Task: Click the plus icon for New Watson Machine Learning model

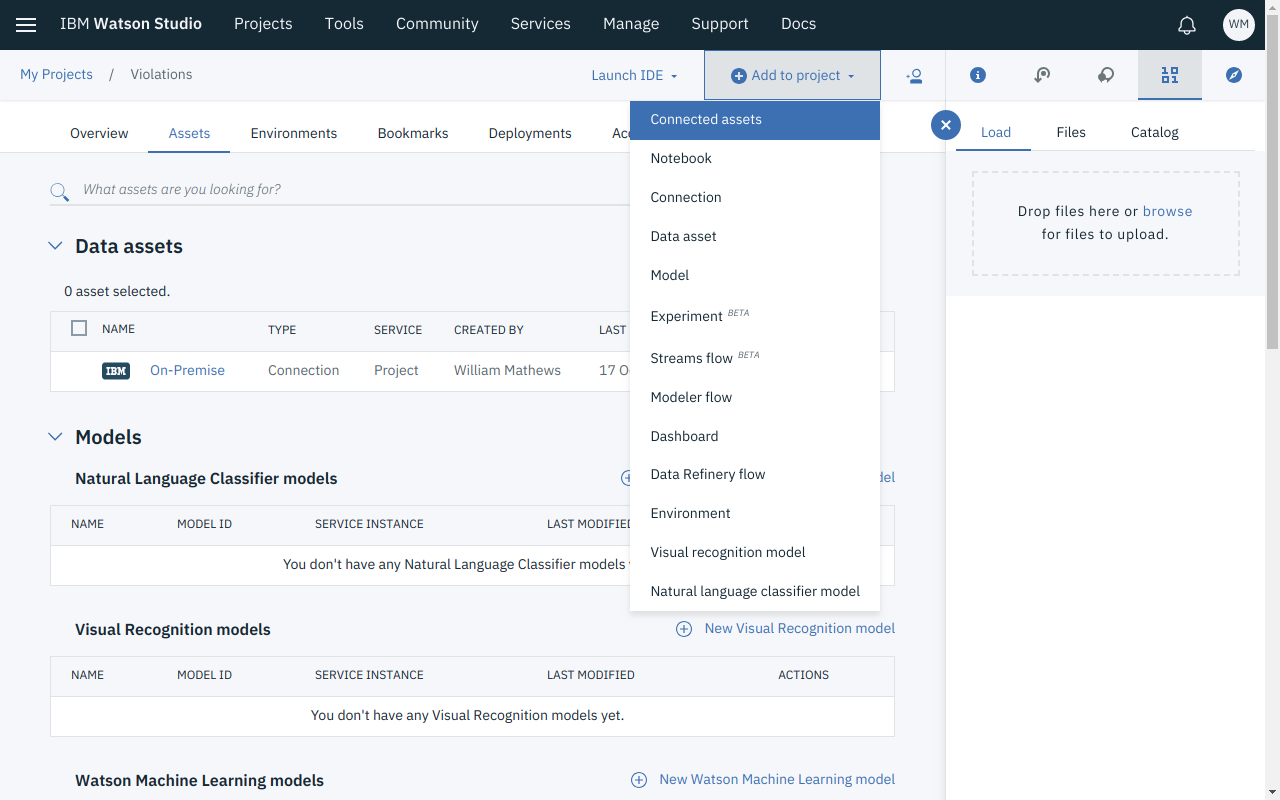Action: [639, 780]
